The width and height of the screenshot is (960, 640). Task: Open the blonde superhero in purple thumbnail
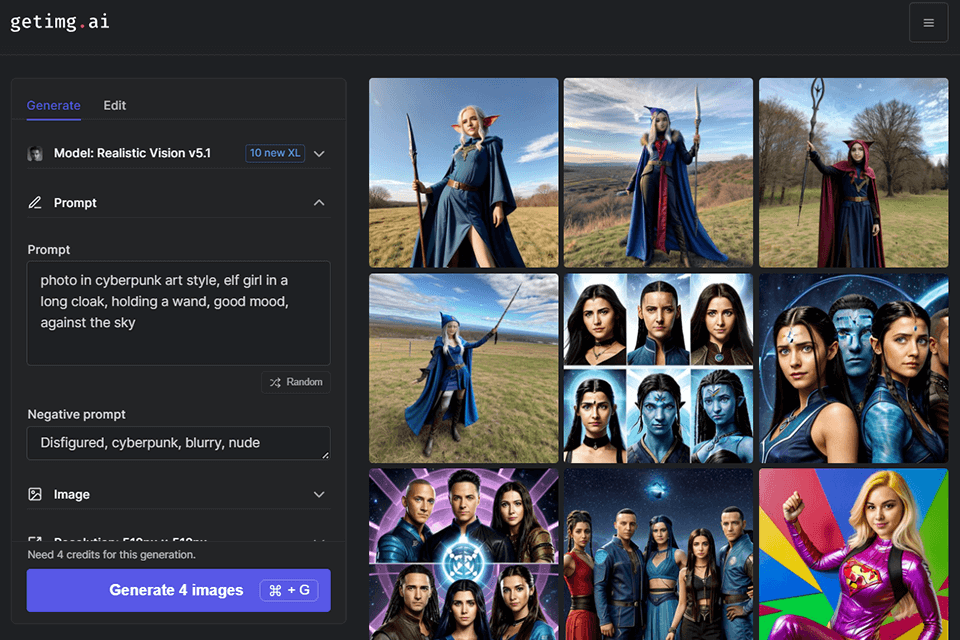tap(853, 554)
